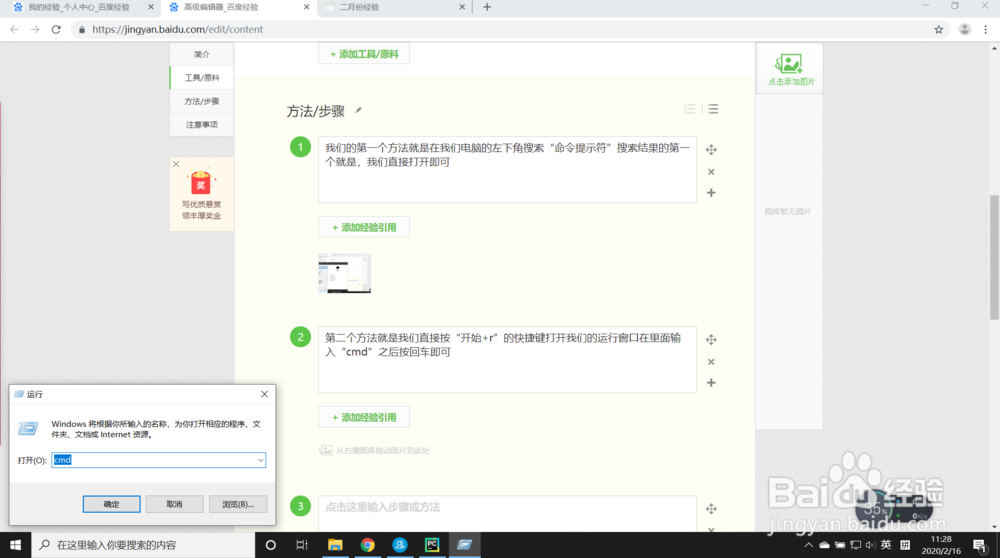Open the volume tray icon
This screenshot has height=558, width=1000.
(x=871, y=545)
